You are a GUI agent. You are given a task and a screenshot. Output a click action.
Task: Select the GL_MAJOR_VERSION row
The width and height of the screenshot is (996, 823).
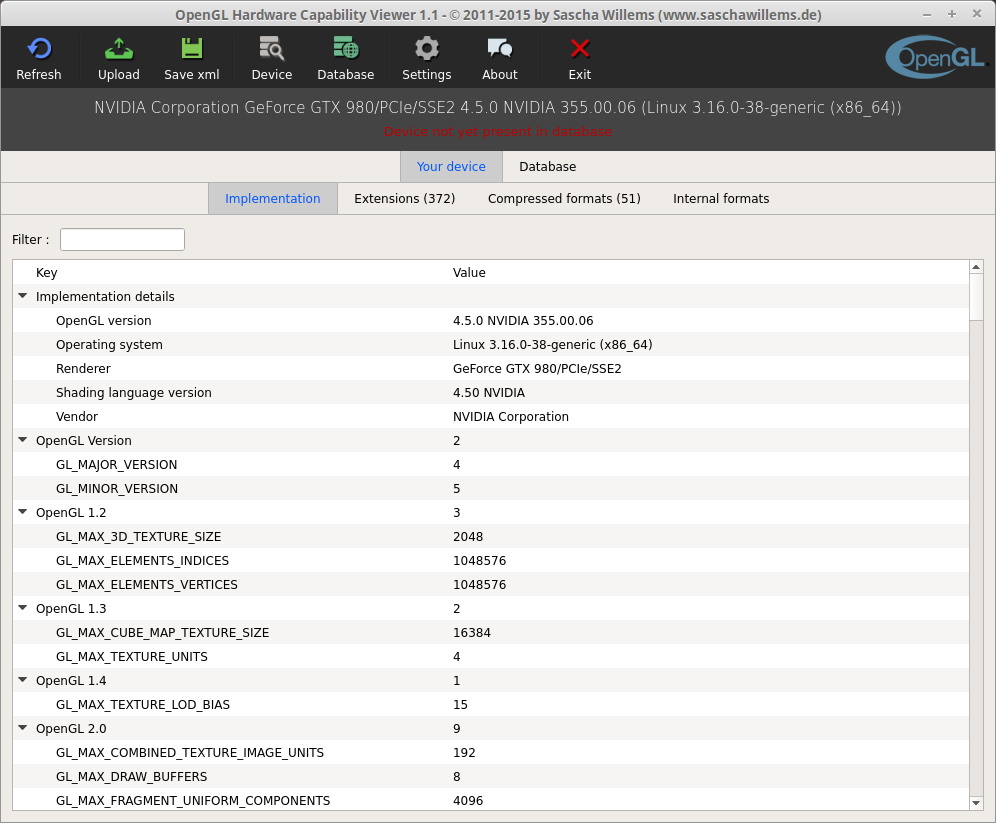pyautogui.click(x=490, y=464)
